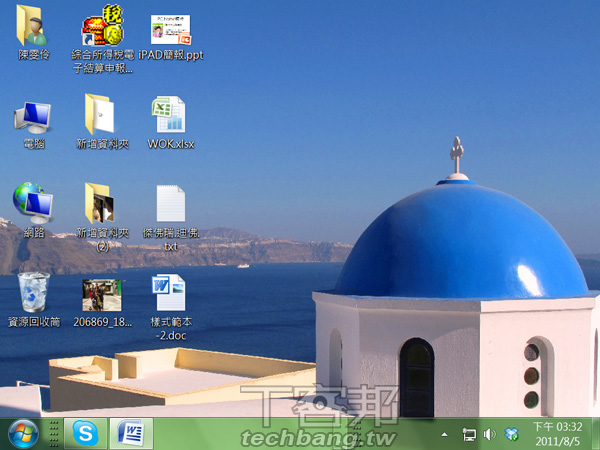Click the 網路 (Network) desktop icon
Image resolution: width=600 pixels, height=450 pixels.
coord(33,204)
